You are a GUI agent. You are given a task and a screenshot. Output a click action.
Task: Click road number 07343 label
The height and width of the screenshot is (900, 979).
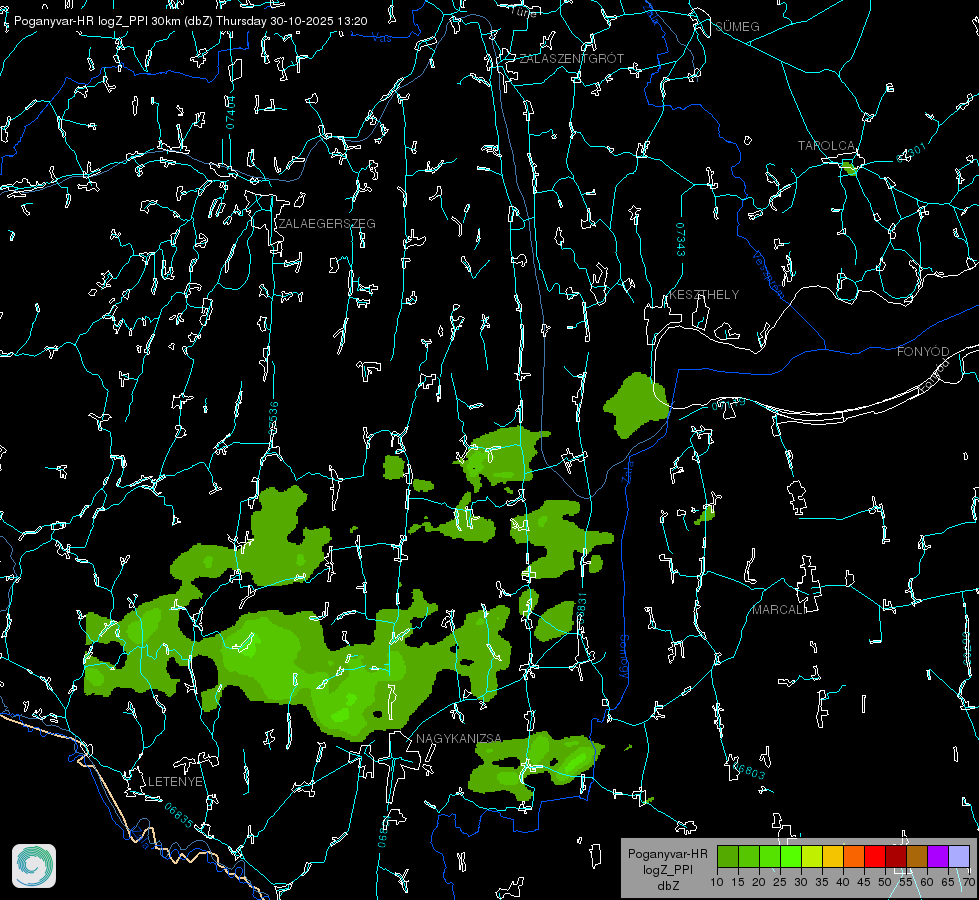pos(681,240)
